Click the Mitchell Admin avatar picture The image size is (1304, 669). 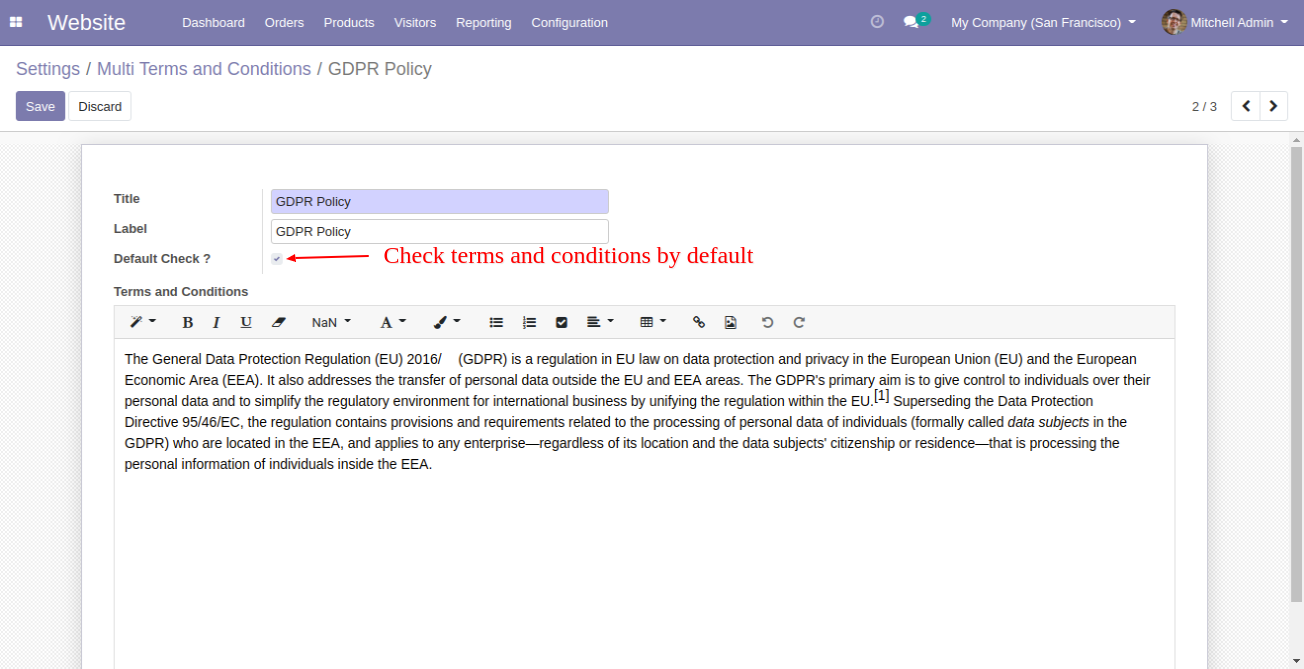(1174, 22)
